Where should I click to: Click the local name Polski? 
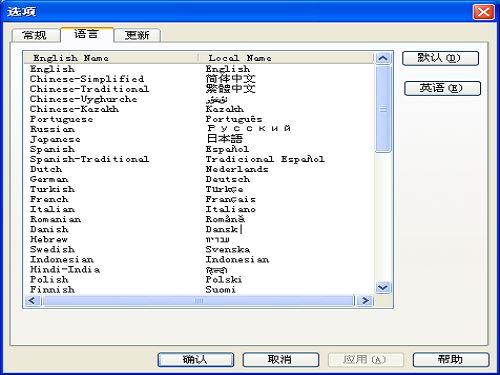[224, 279]
